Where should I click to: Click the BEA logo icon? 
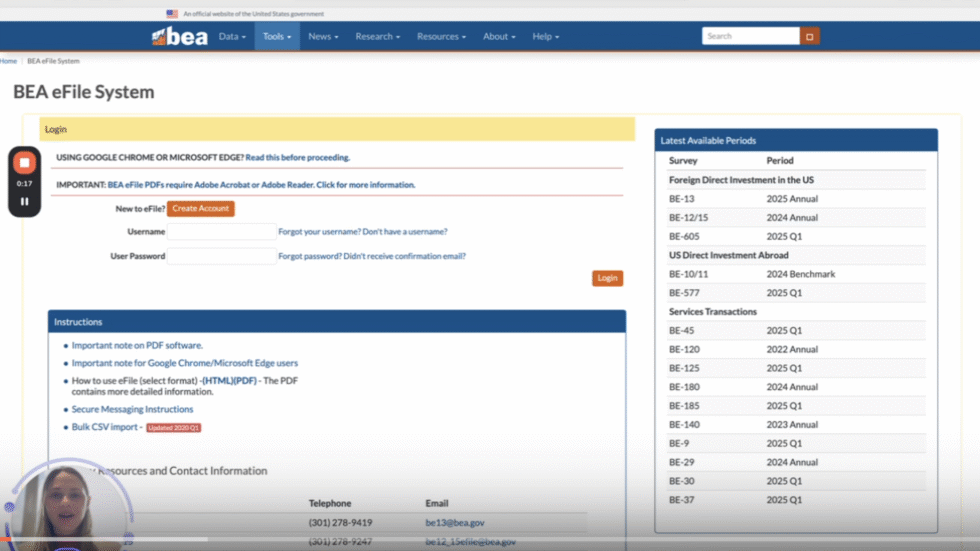tap(180, 36)
